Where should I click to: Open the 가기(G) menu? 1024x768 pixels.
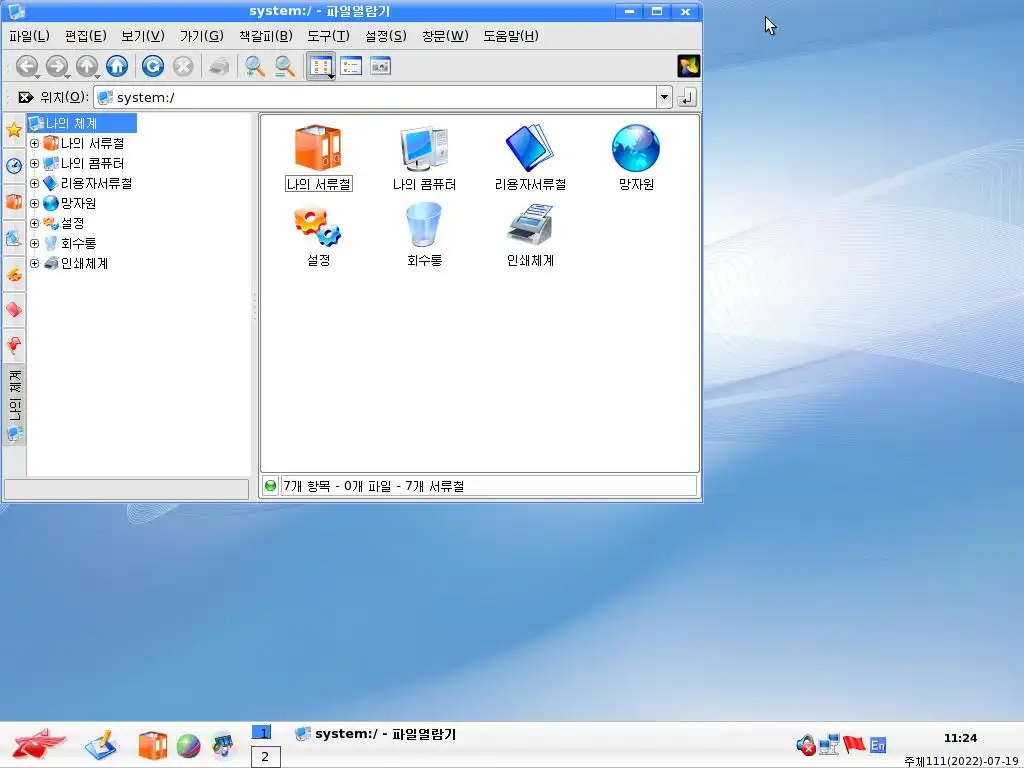202,36
